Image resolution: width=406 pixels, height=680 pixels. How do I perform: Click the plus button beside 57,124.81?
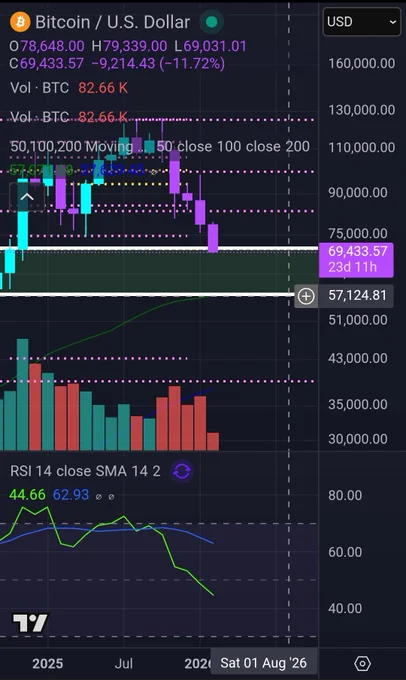click(x=306, y=296)
